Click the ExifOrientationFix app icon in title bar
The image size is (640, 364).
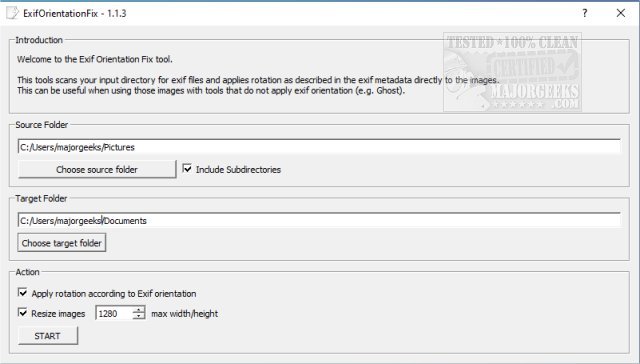coord(12,13)
